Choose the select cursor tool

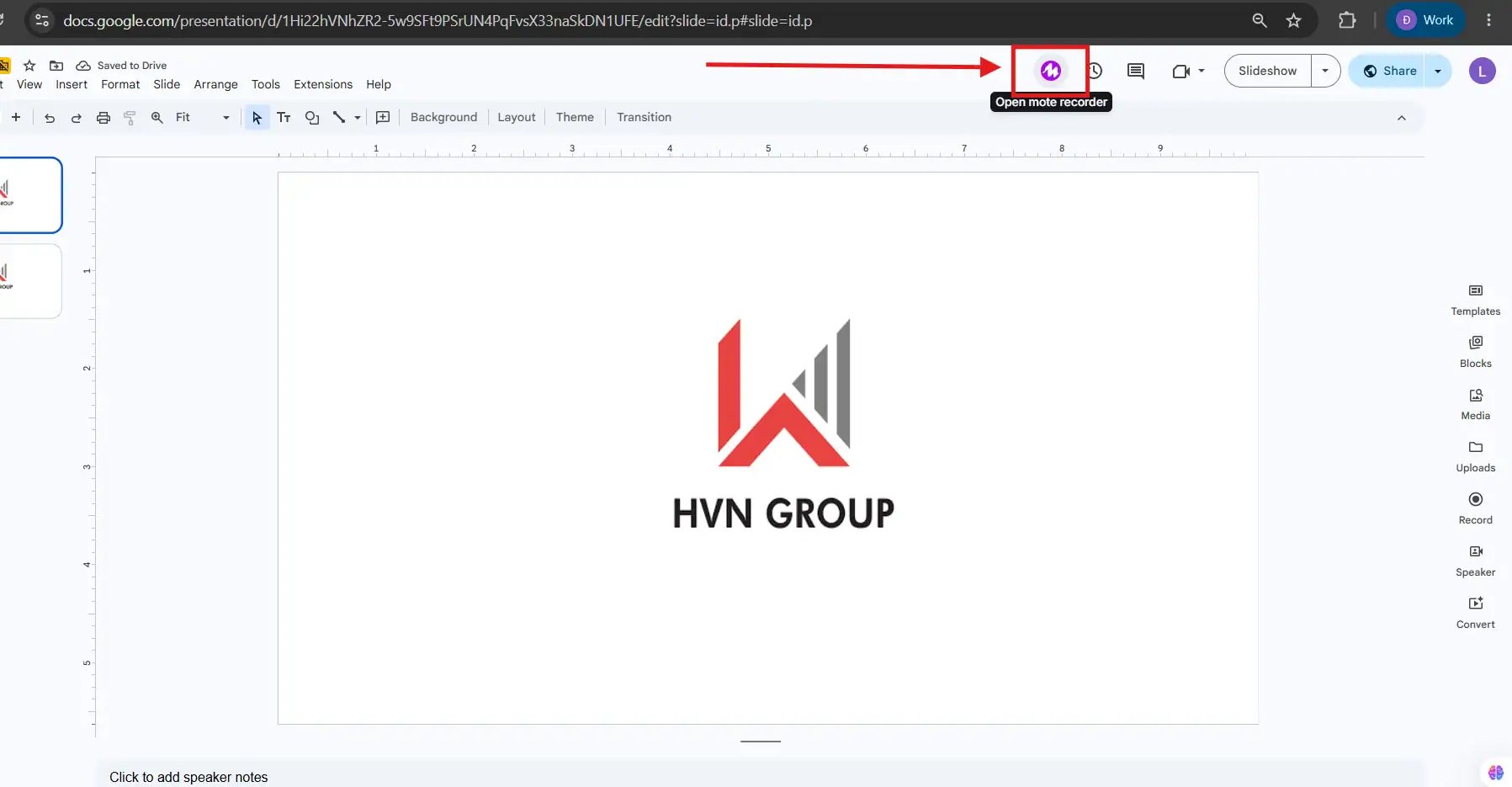point(257,118)
